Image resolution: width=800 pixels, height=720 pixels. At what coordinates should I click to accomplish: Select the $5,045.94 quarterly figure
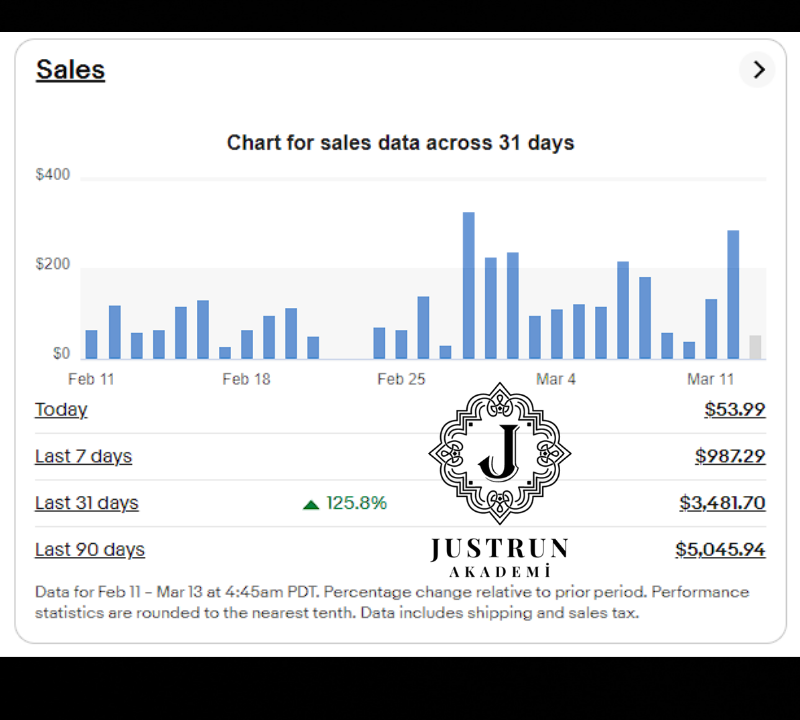click(x=721, y=549)
